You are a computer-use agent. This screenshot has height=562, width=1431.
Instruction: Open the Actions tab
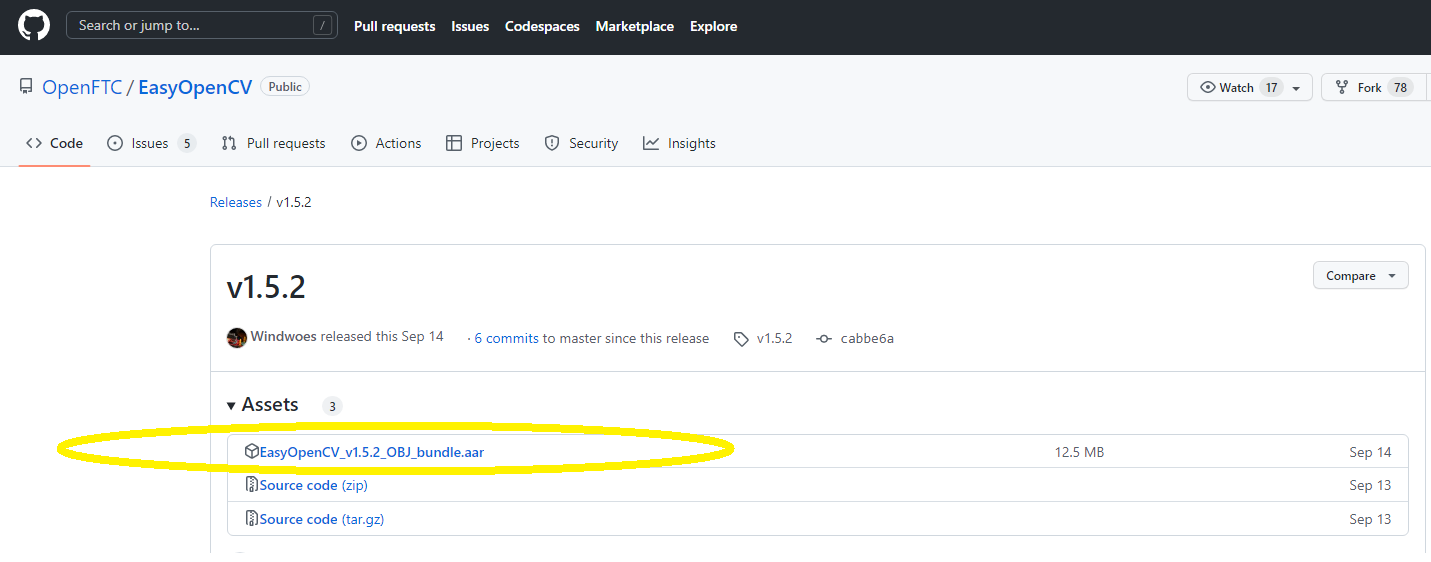[x=387, y=143]
